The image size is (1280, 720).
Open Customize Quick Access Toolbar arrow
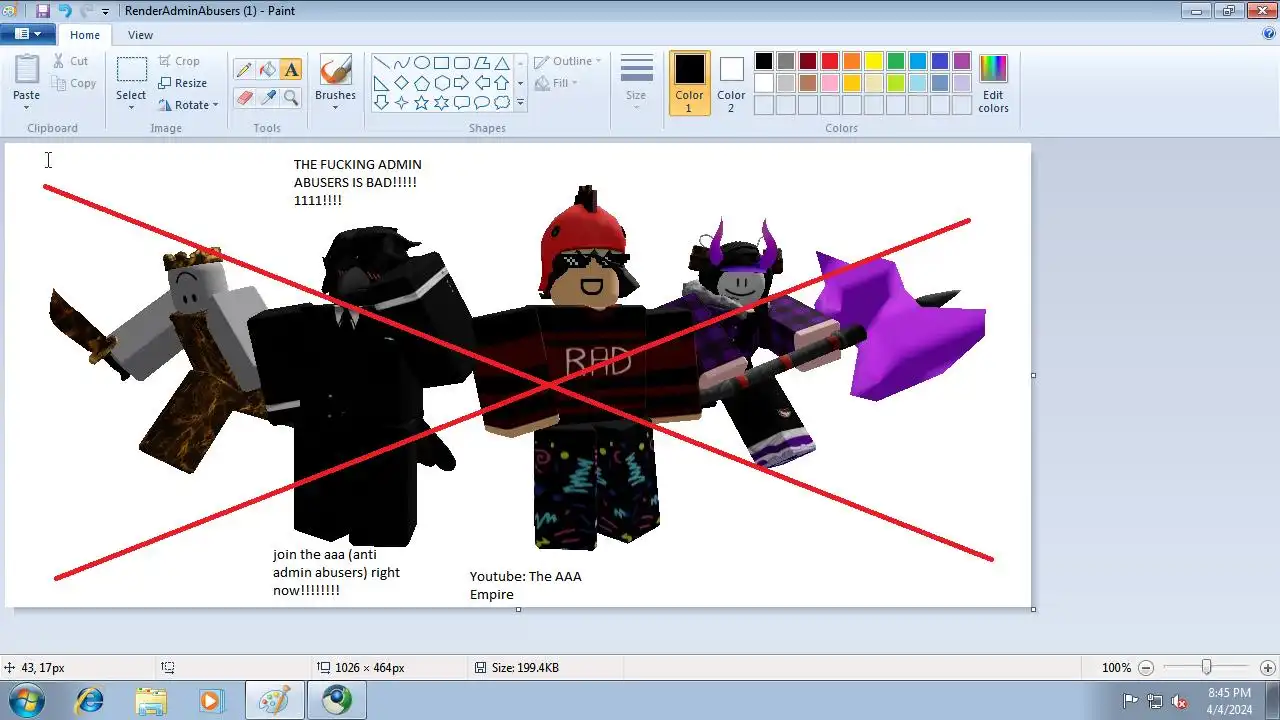point(105,12)
